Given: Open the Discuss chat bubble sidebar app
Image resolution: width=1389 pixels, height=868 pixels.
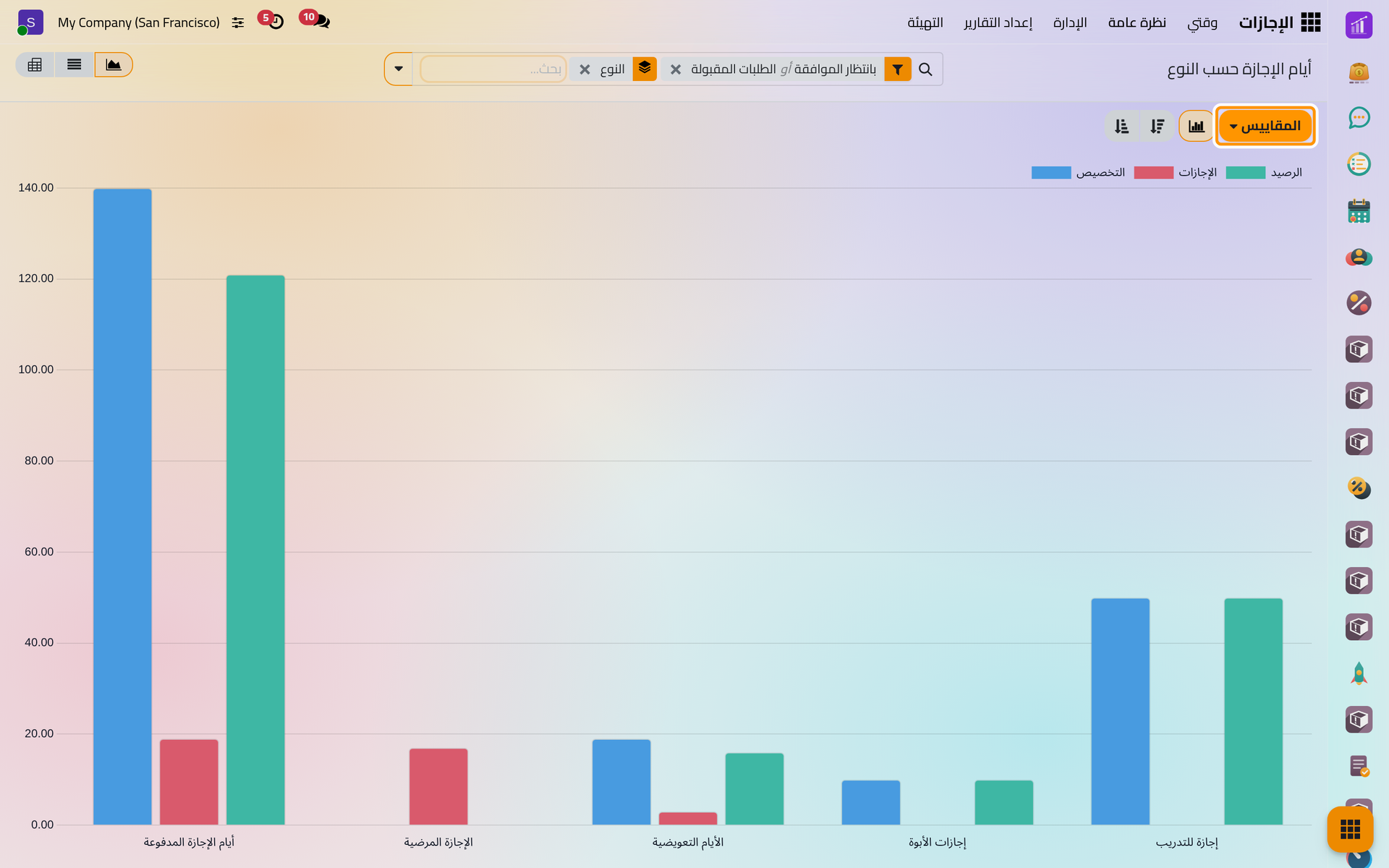Looking at the screenshot, I should 1359,118.
